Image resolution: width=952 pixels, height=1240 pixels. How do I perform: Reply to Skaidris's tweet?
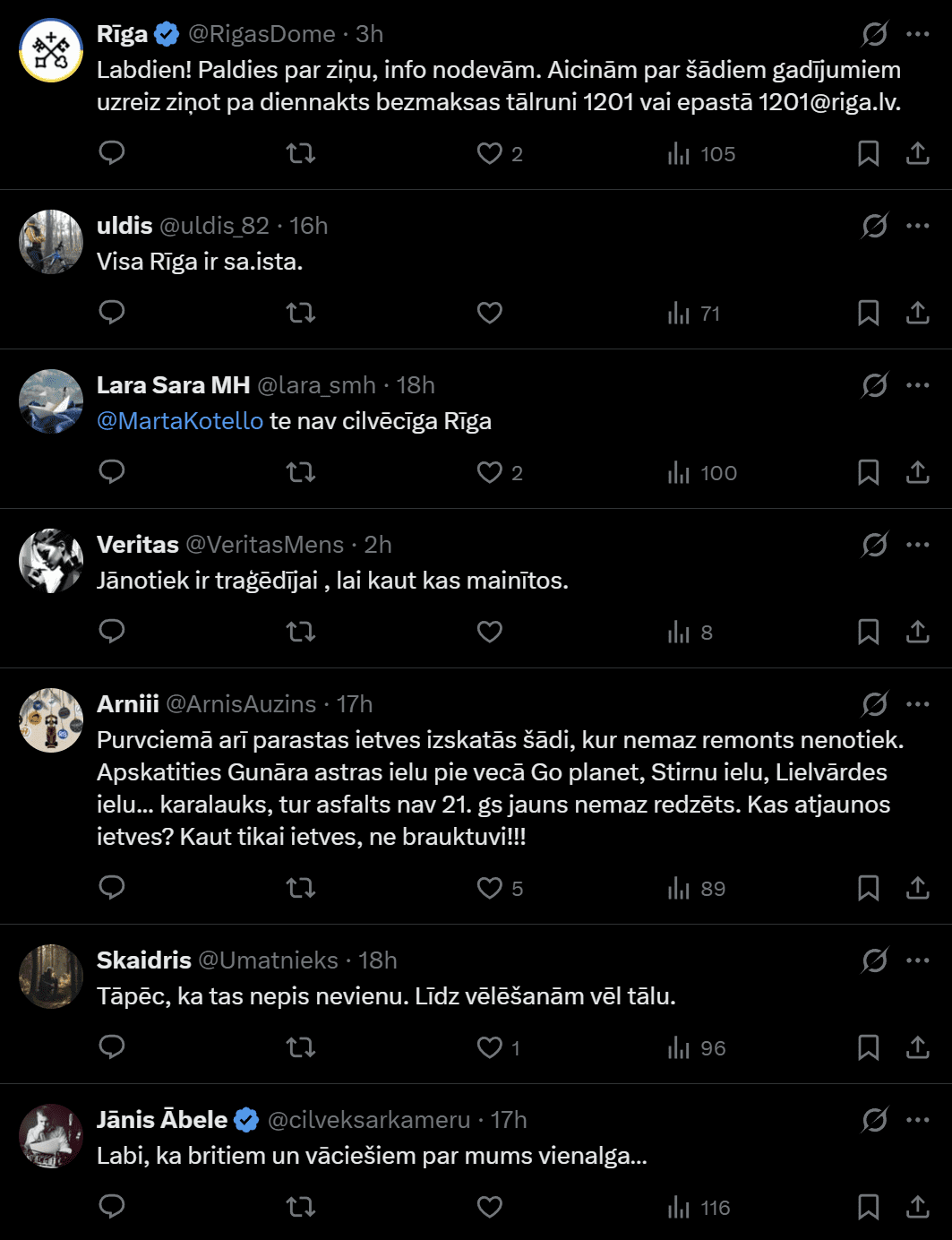pos(112,1047)
